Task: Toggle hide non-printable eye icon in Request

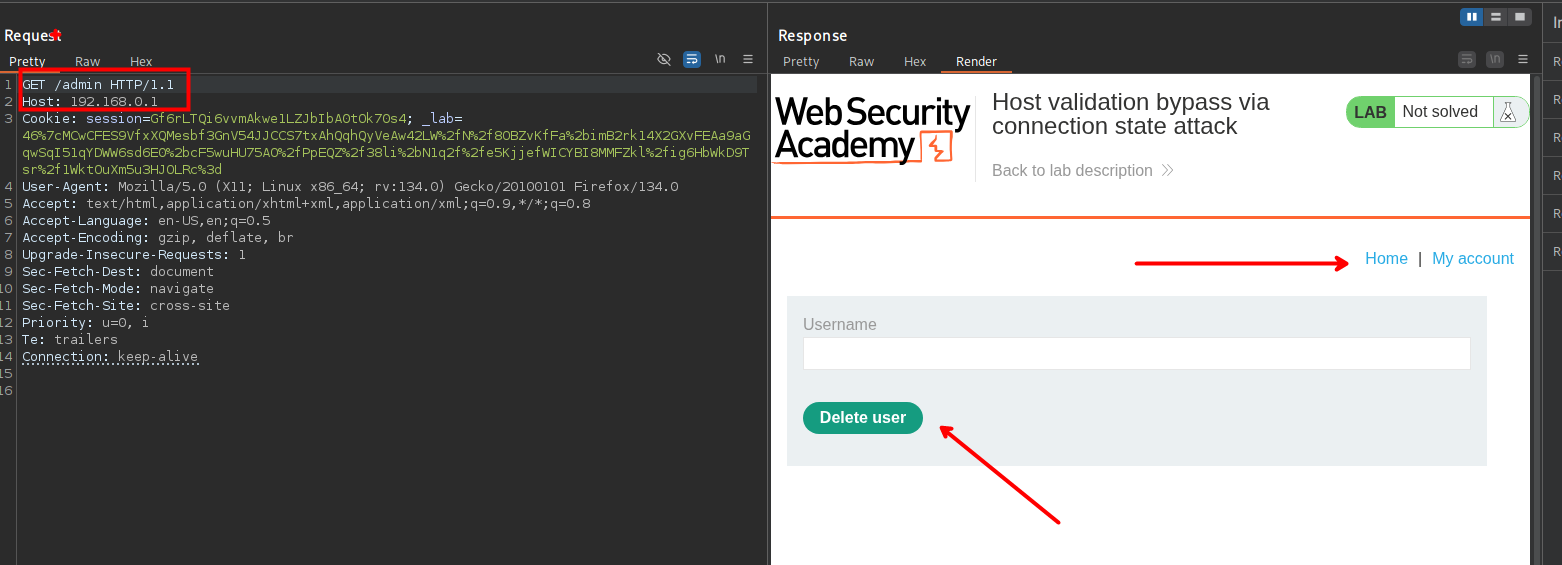Action: [x=664, y=60]
